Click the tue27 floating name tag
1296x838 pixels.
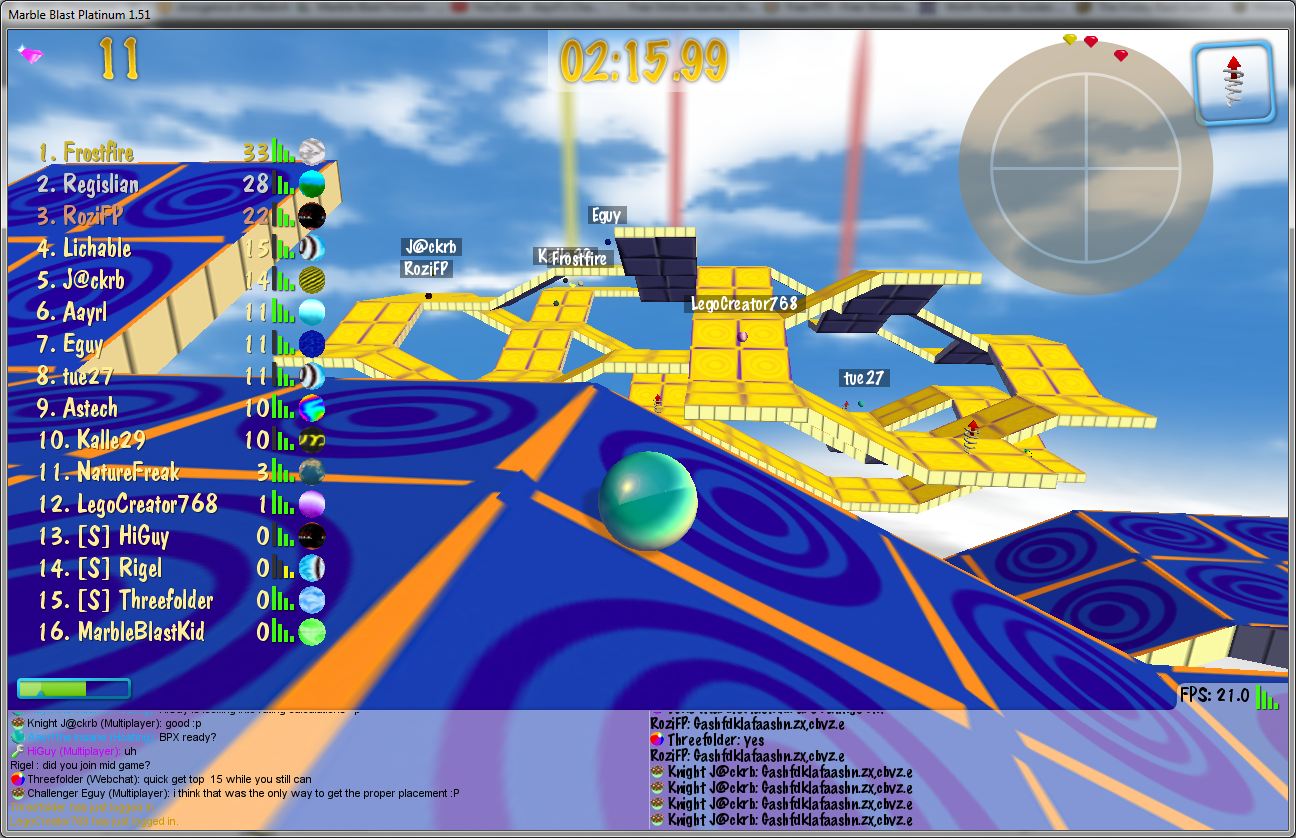(864, 378)
